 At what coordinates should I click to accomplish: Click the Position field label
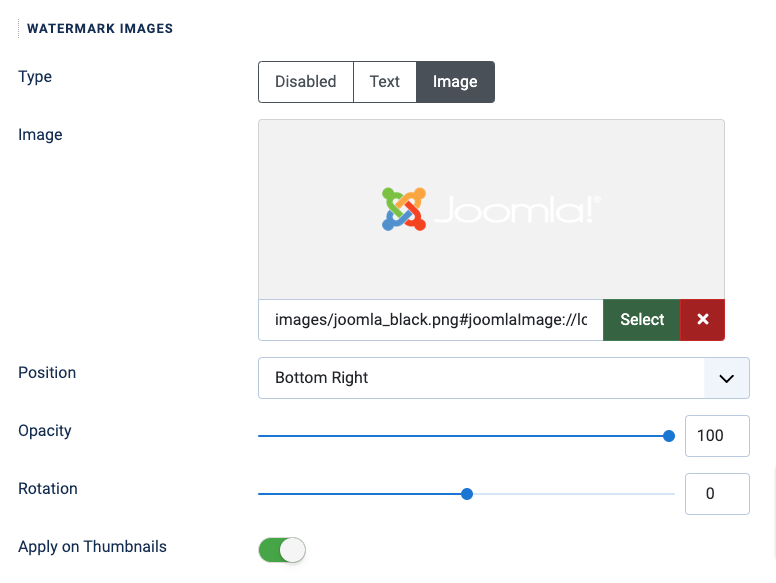pos(47,373)
